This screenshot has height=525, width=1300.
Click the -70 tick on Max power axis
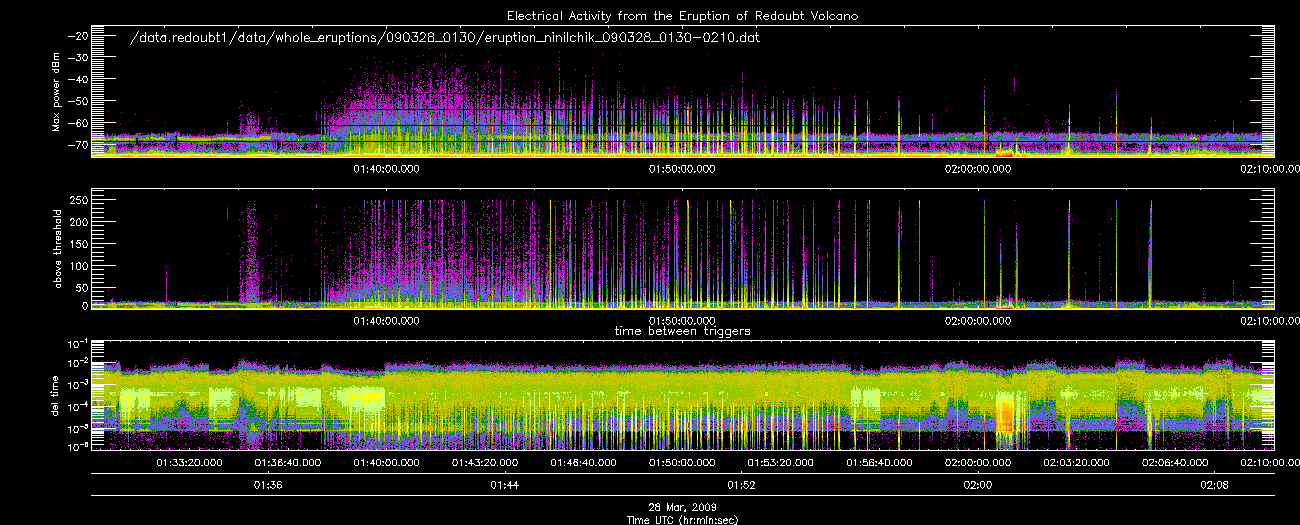point(78,145)
